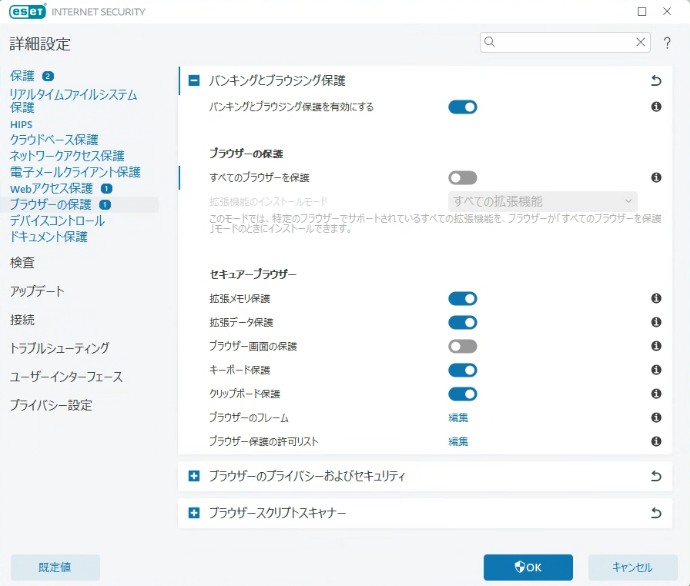Click badge 2 next to 保護
690x586 pixels.
tap(48, 76)
